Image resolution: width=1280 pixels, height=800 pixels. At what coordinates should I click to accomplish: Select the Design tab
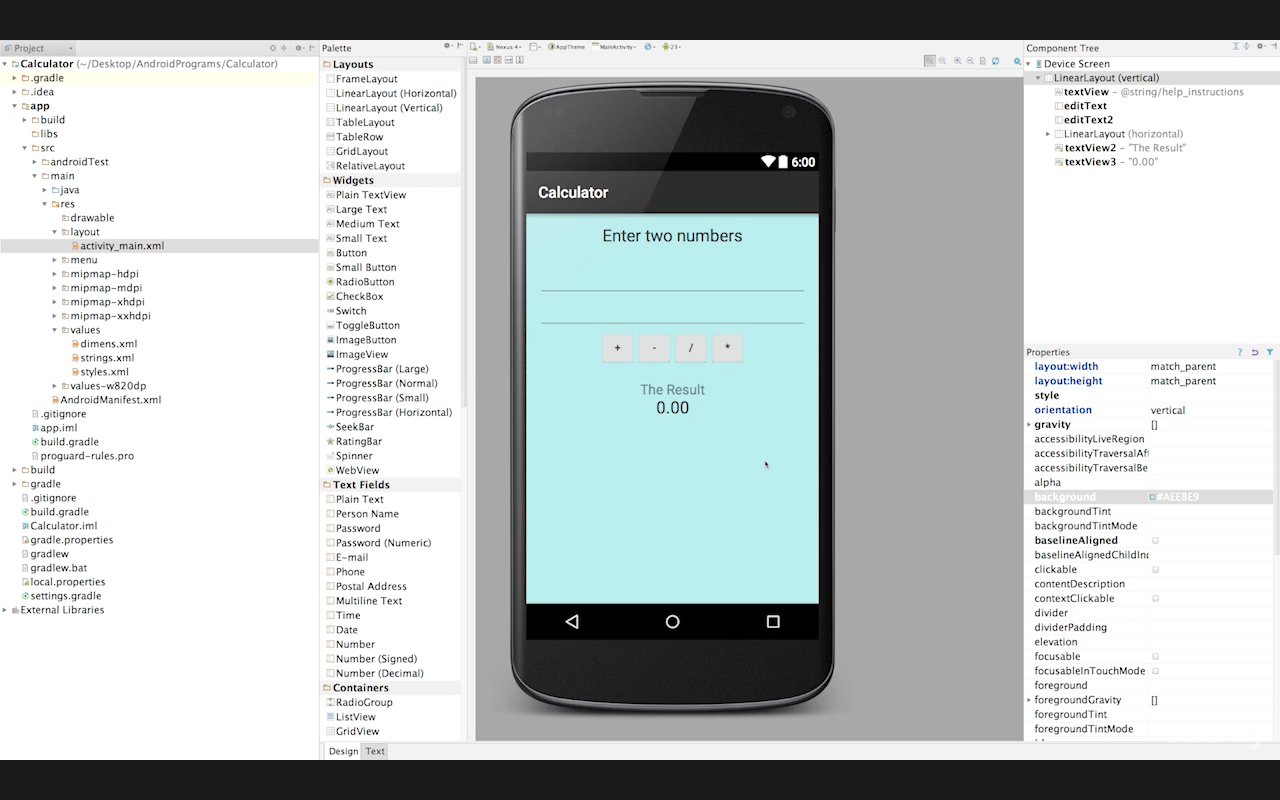pos(343,751)
